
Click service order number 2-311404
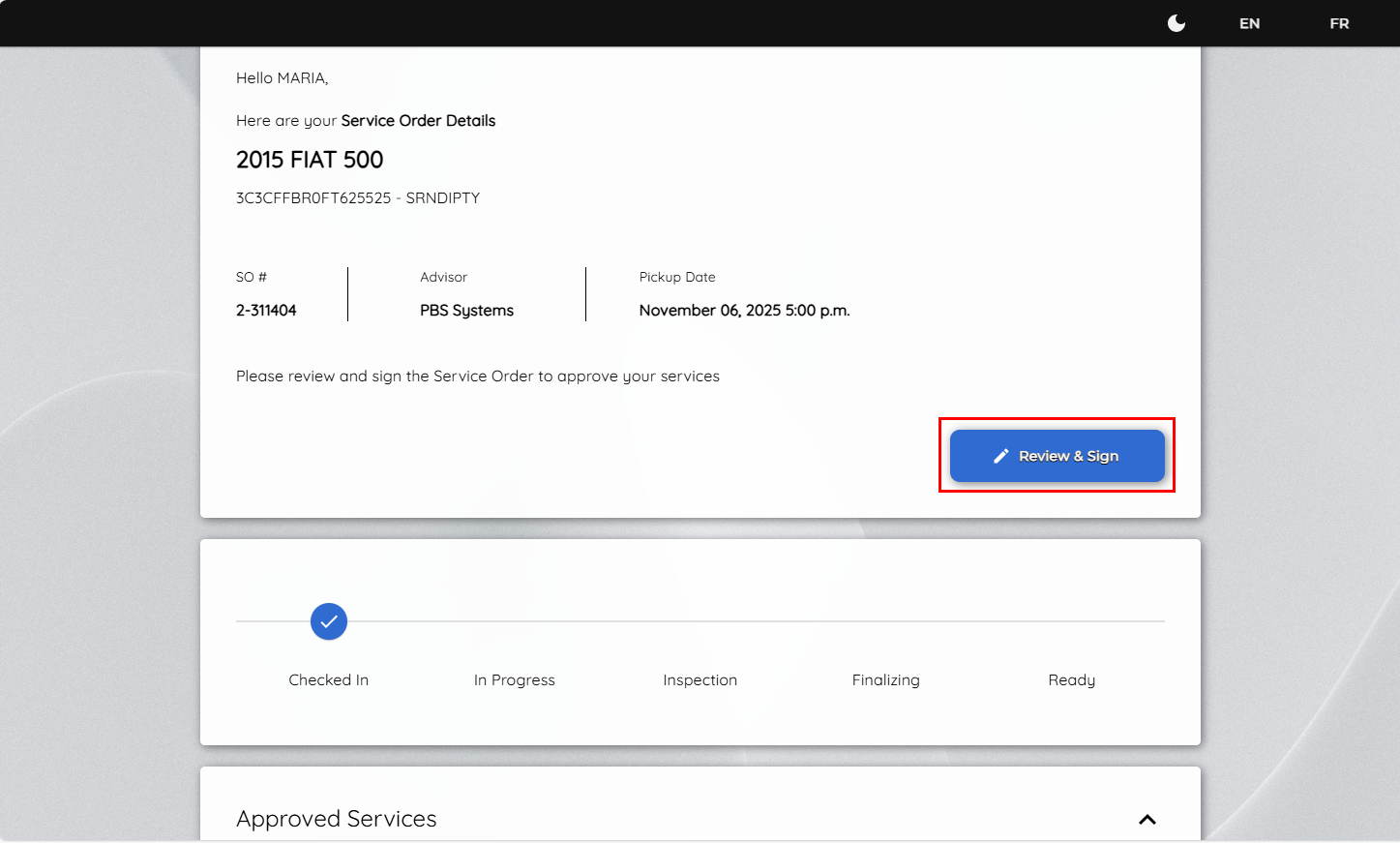266,311
